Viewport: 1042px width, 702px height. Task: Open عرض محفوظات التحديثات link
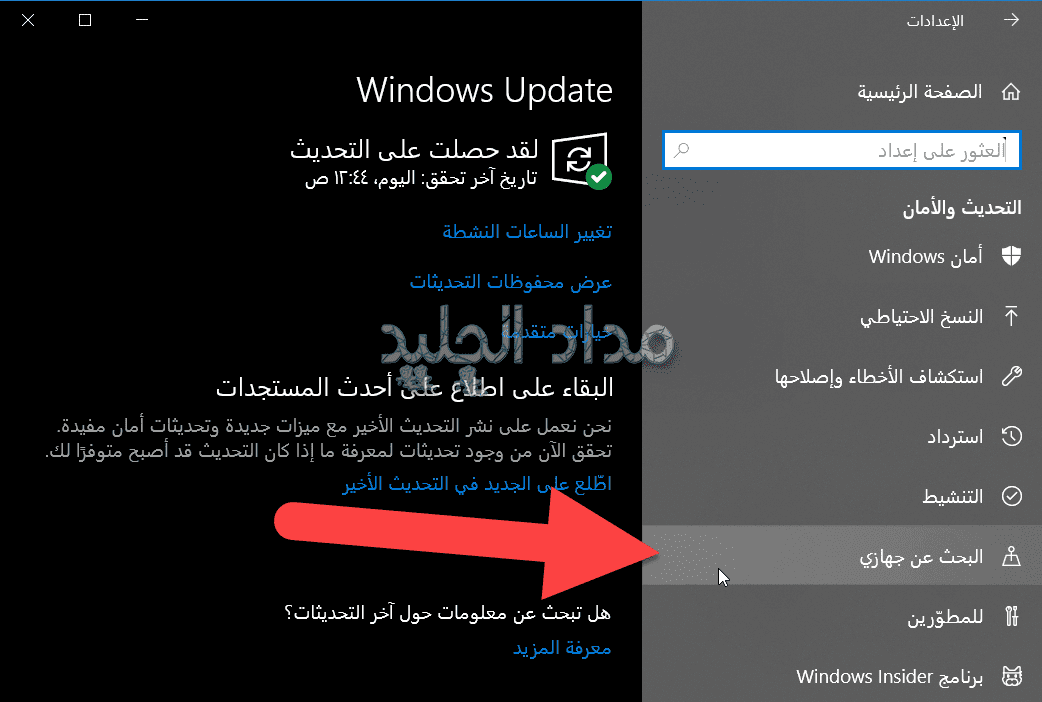coord(510,282)
